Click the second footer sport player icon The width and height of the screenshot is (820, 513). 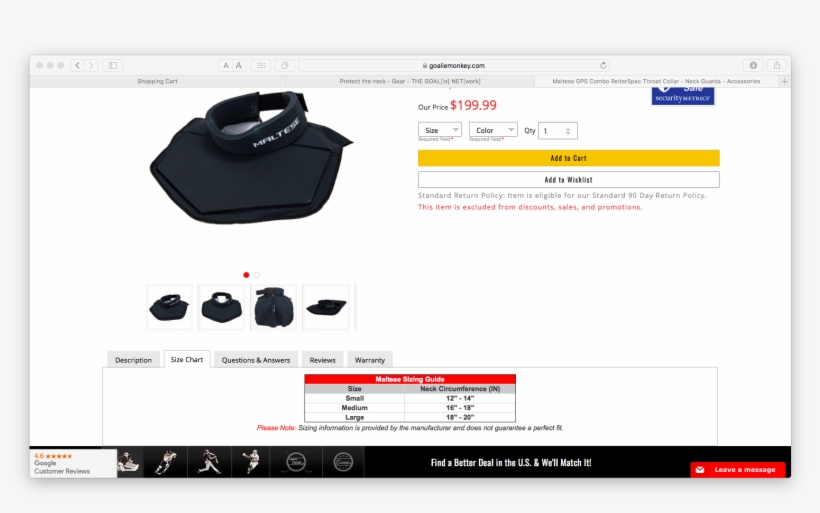(x=165, y=462)
